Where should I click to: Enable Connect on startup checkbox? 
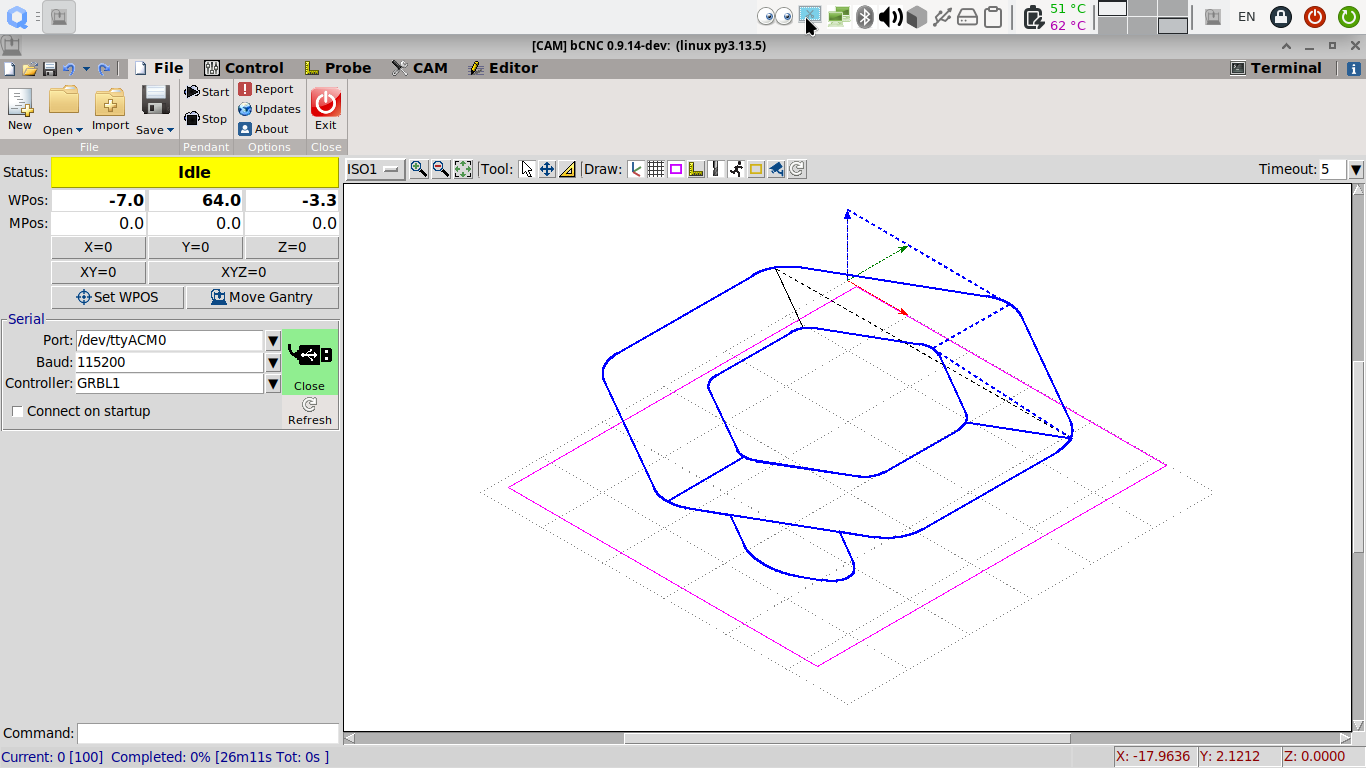(18, 411)
